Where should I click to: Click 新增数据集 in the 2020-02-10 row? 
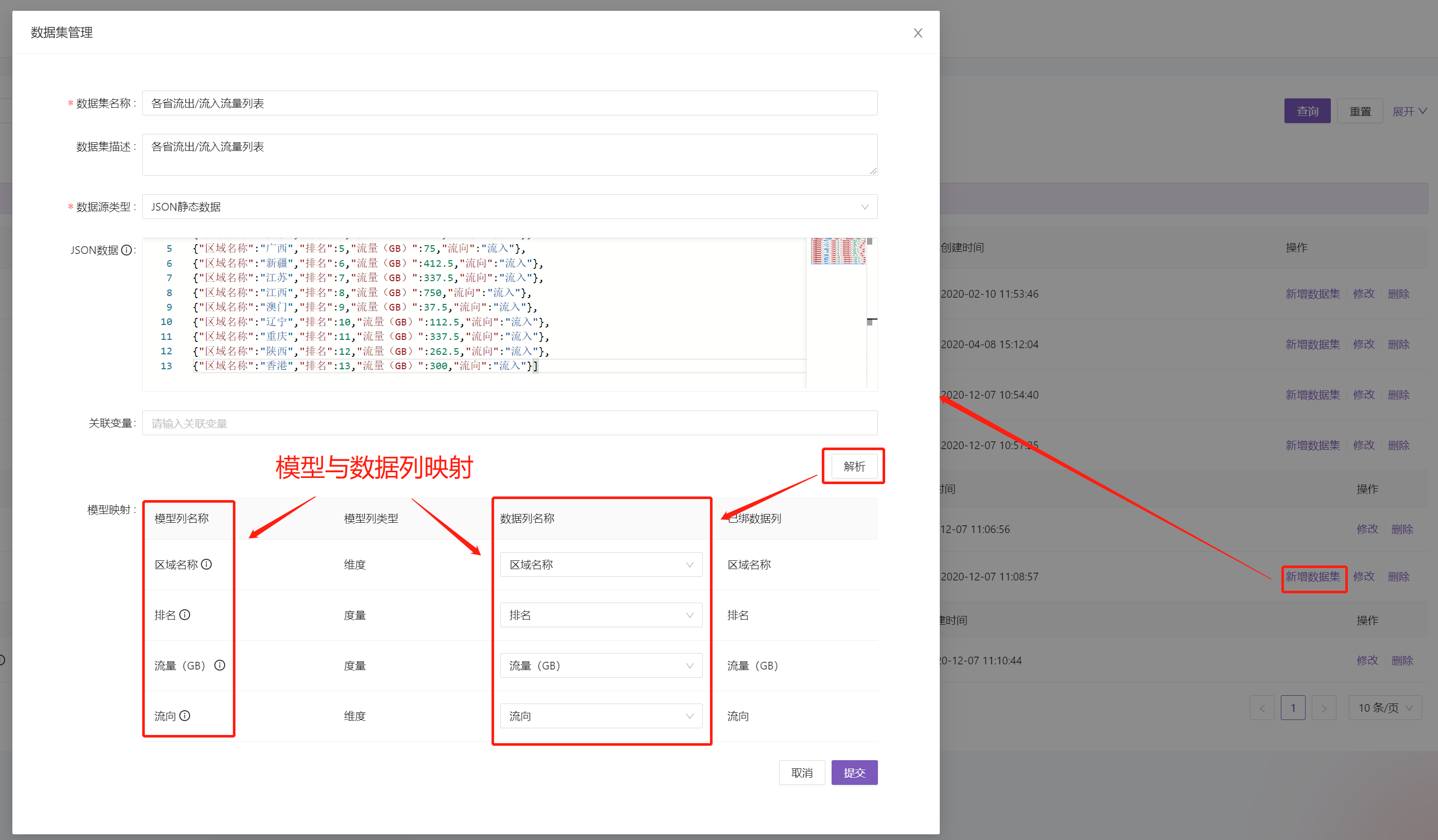tap(1312, 294)
